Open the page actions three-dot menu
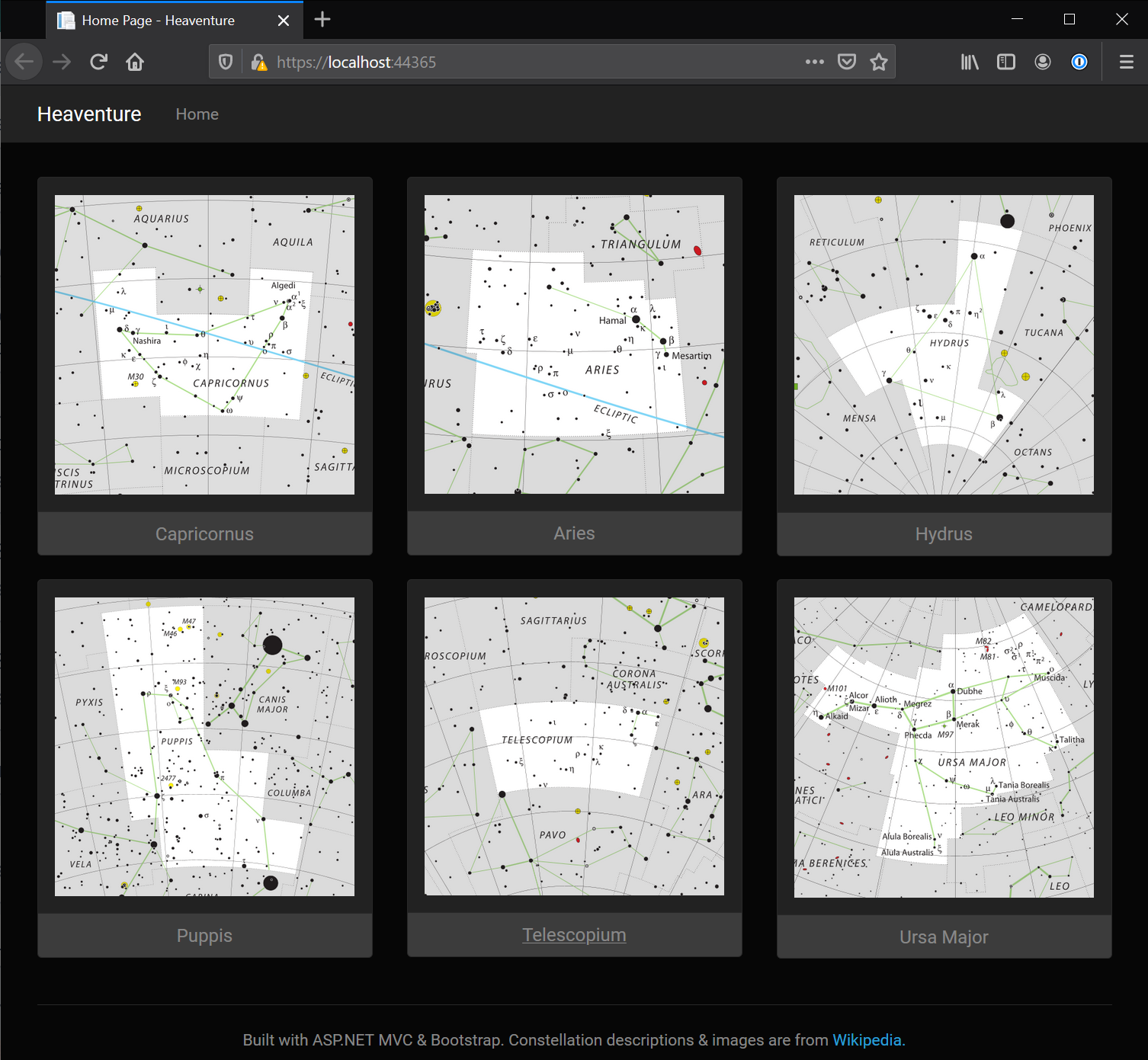This screenshot has width=1148, height=1060. tap(814, 62)
